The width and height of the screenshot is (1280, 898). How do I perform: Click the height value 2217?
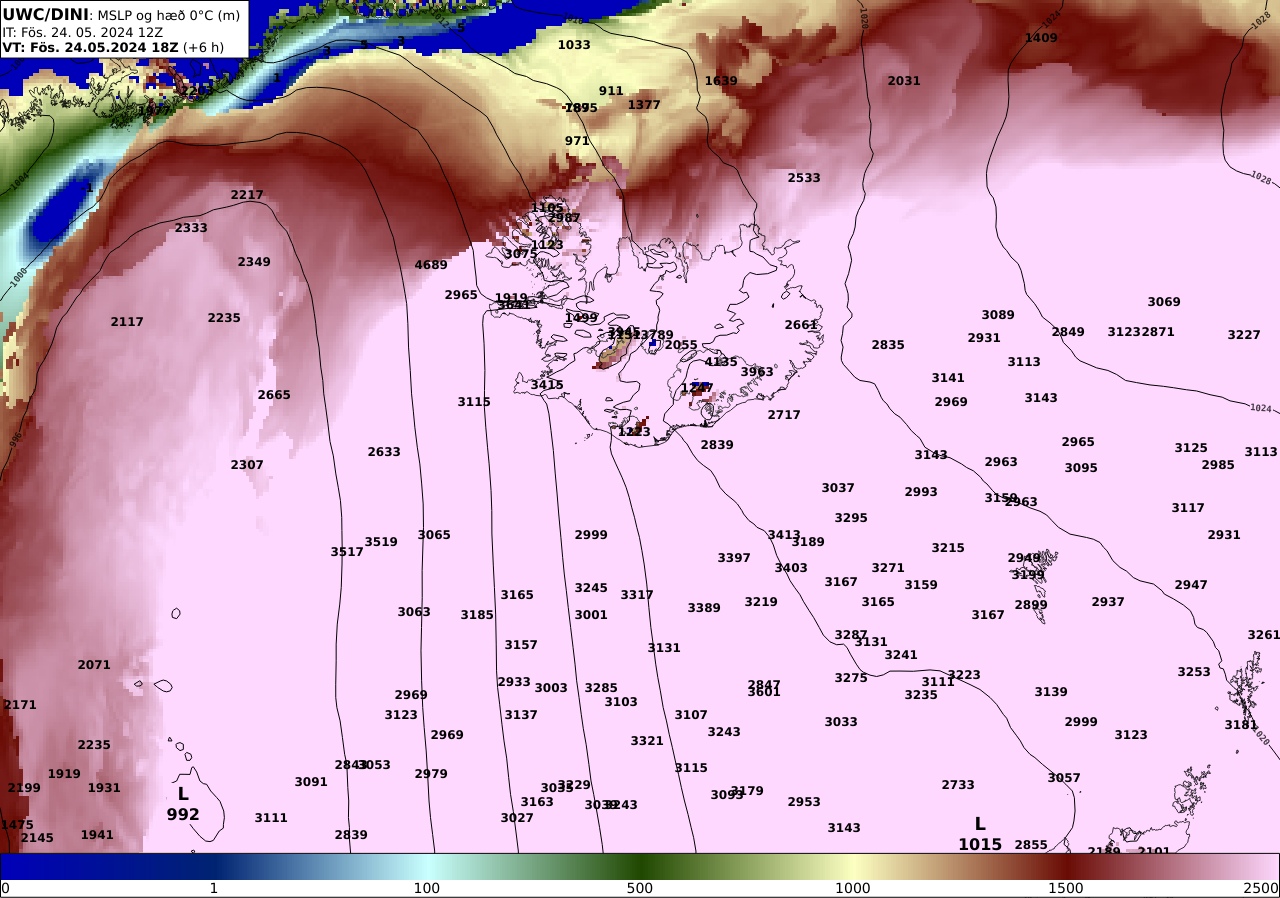[247, 195]
